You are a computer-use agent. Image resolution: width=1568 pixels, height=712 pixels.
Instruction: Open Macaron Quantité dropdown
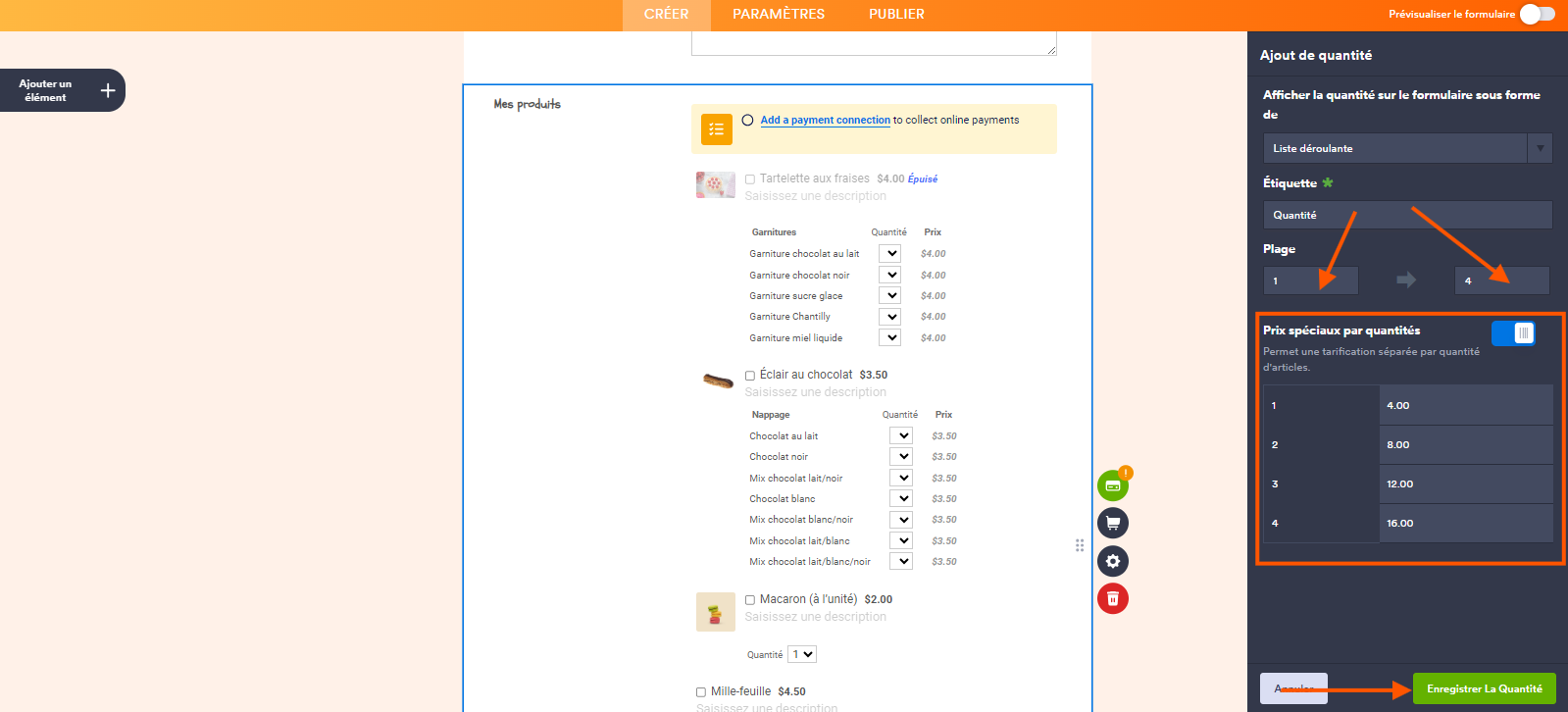point(803,654)
